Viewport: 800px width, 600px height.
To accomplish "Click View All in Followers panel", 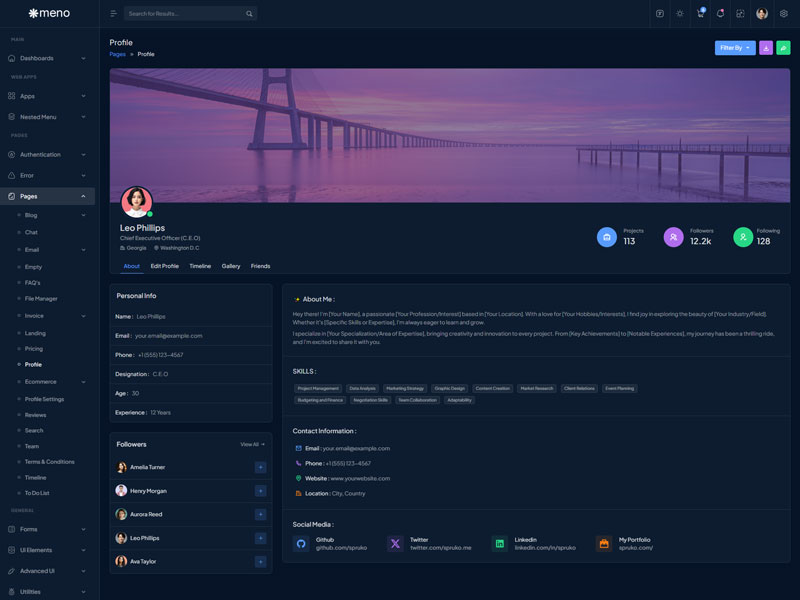I will [x=252, y=444].
